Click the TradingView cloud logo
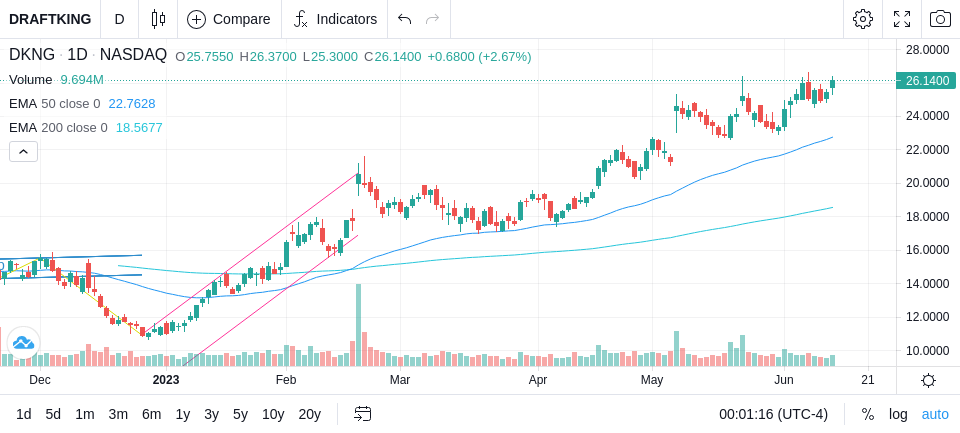The height and width of the screenshot is (433, 960). pyautogui.click(x=23, y=342)
